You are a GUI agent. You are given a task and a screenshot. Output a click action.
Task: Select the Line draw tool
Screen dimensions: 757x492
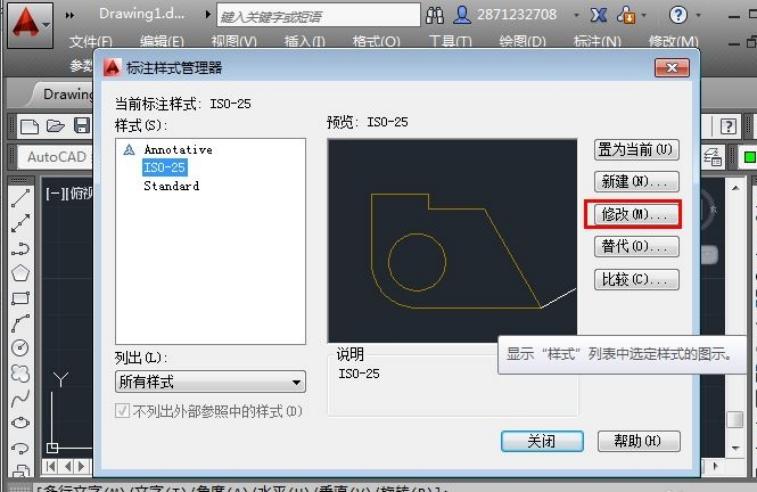tap(21, 198)
